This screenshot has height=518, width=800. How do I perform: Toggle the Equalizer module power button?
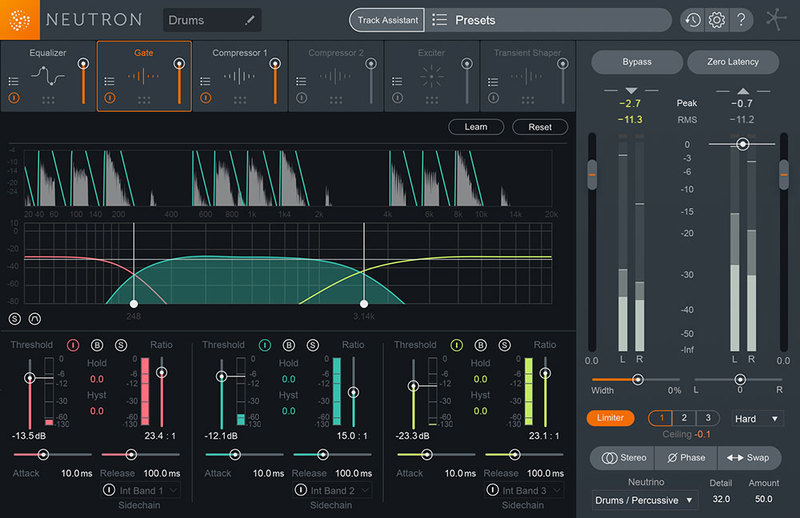[14, 98]
